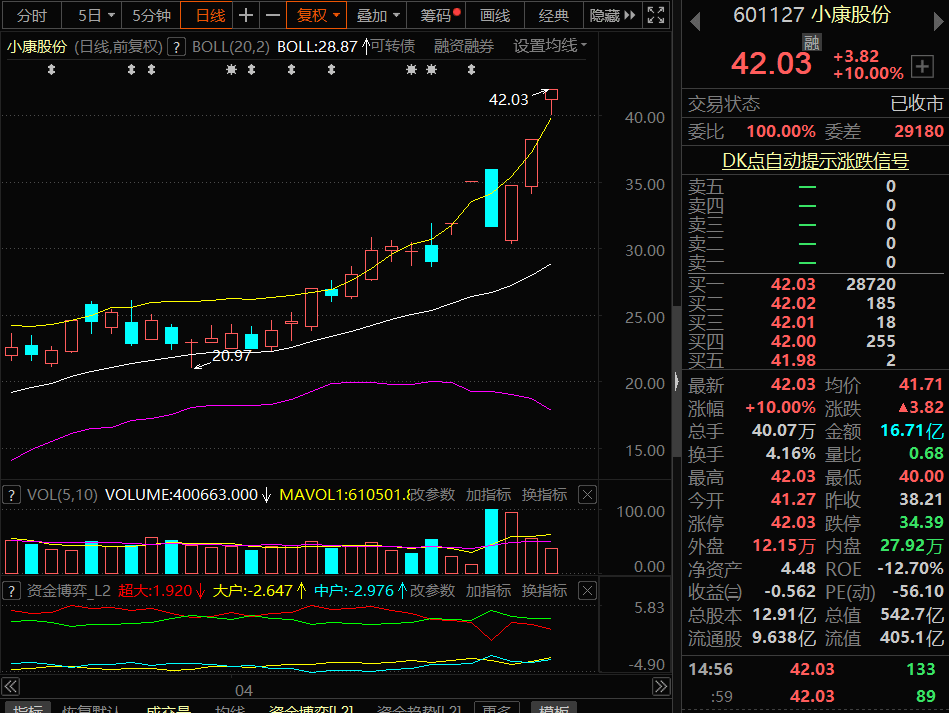Collapse the right quote panel via divider arrow
Screen dimensions: 949x713
(x=677, y=381)
